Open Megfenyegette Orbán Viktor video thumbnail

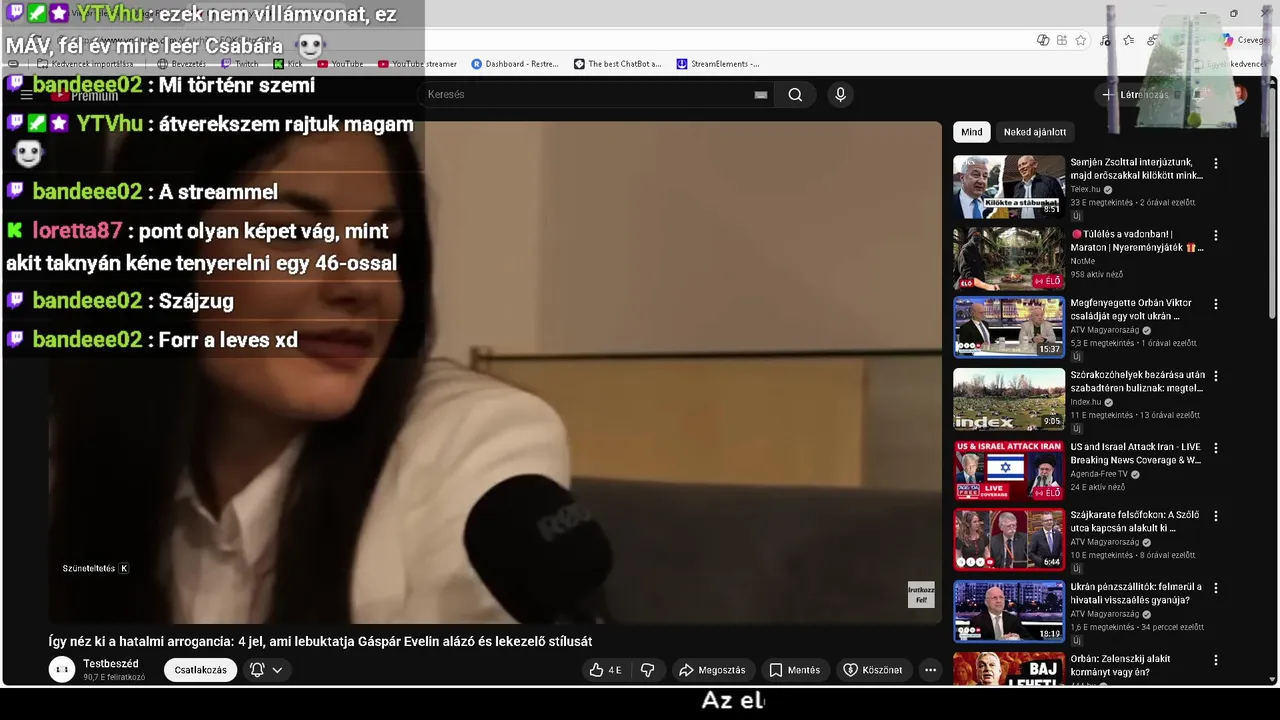tap(1009, 327)
